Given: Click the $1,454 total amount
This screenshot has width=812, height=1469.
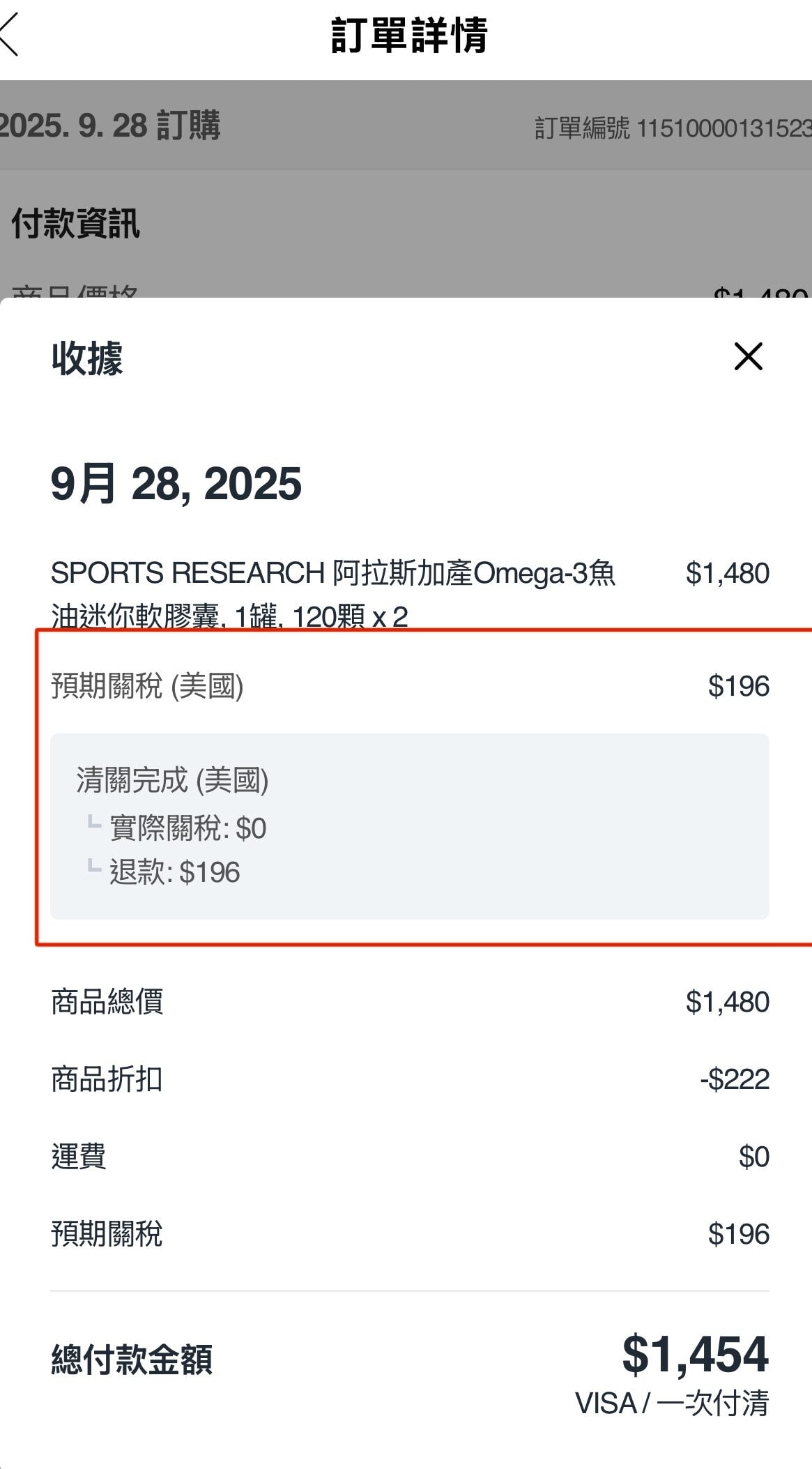Looking at the screenshot, I should [x=695, y=1354].
